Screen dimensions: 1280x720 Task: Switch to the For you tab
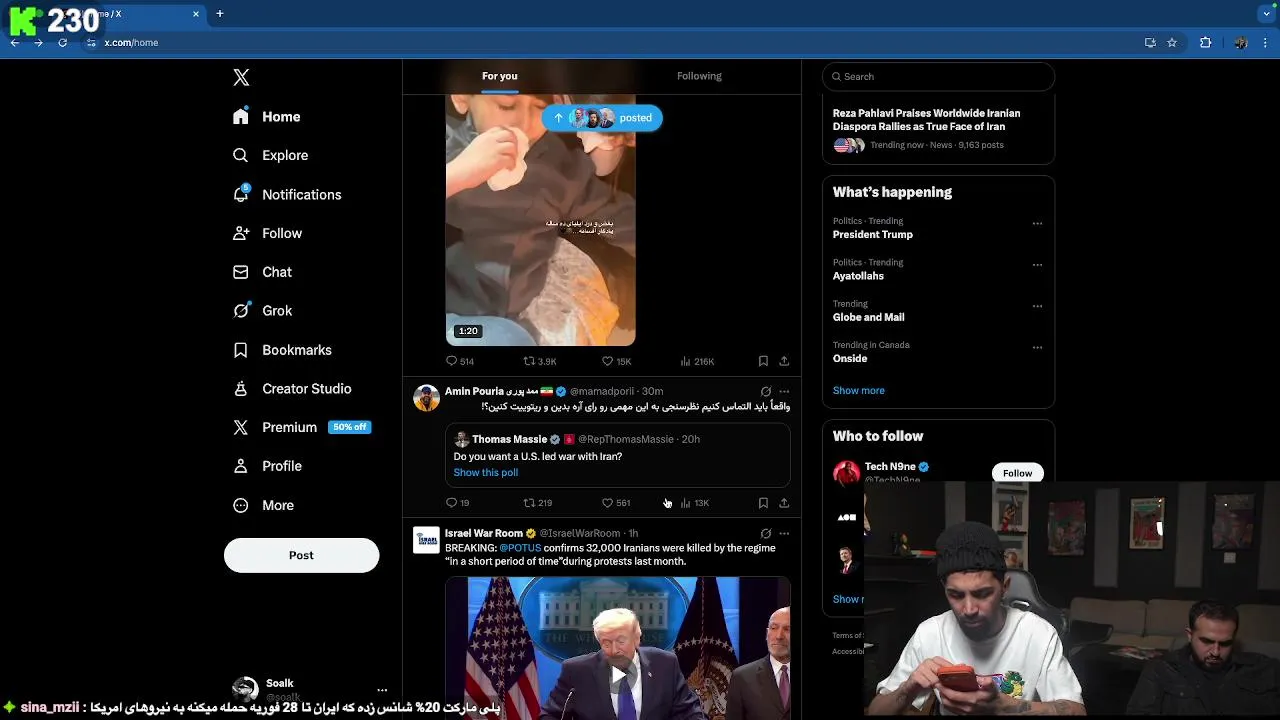pos(499,76)
